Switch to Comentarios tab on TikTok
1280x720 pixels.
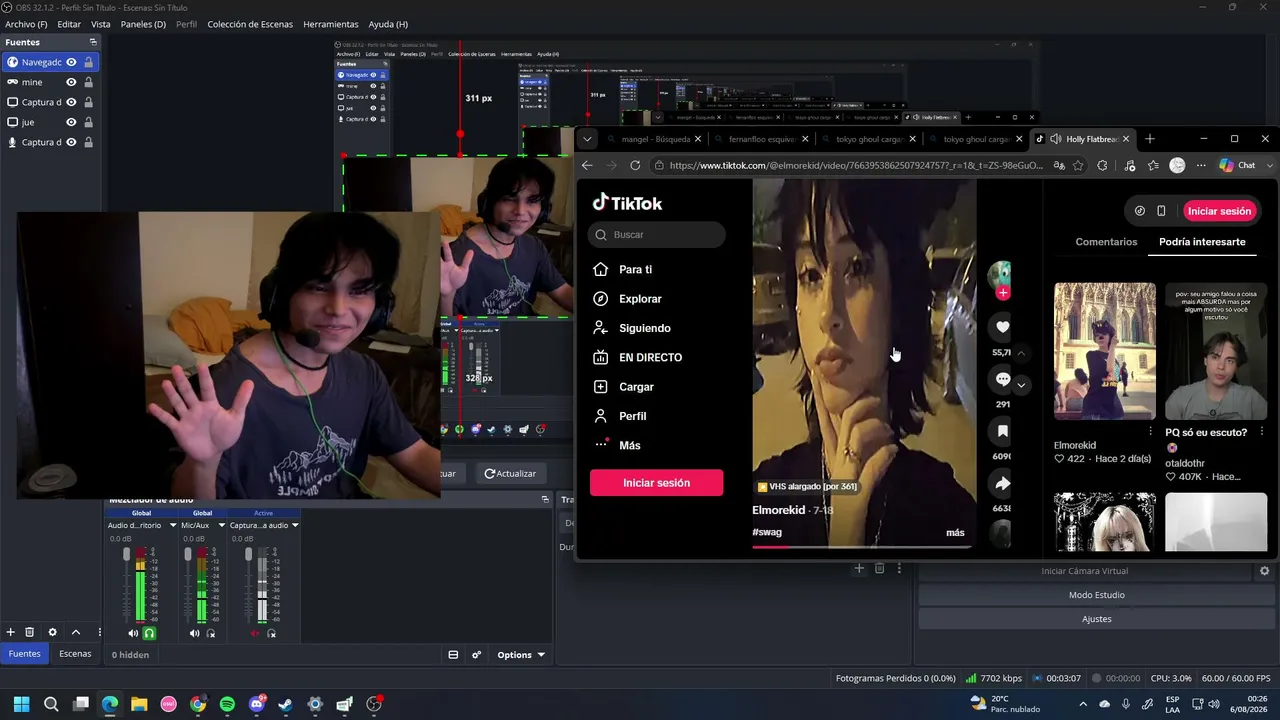coord(1106,242)
